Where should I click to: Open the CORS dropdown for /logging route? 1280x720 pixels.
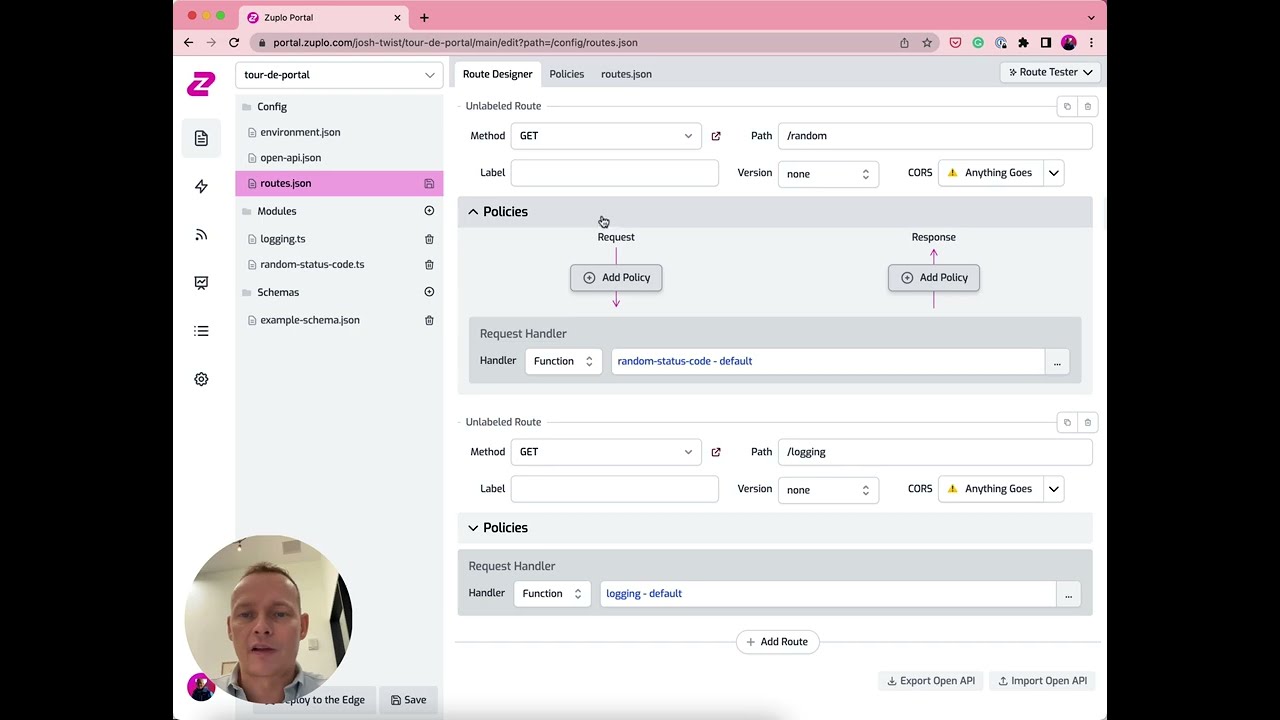click(1053, 489)
